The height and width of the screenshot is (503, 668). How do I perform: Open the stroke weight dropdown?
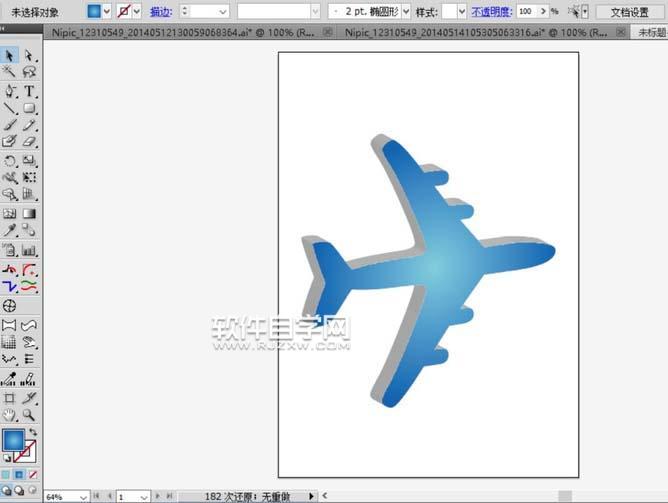point(223,11)
